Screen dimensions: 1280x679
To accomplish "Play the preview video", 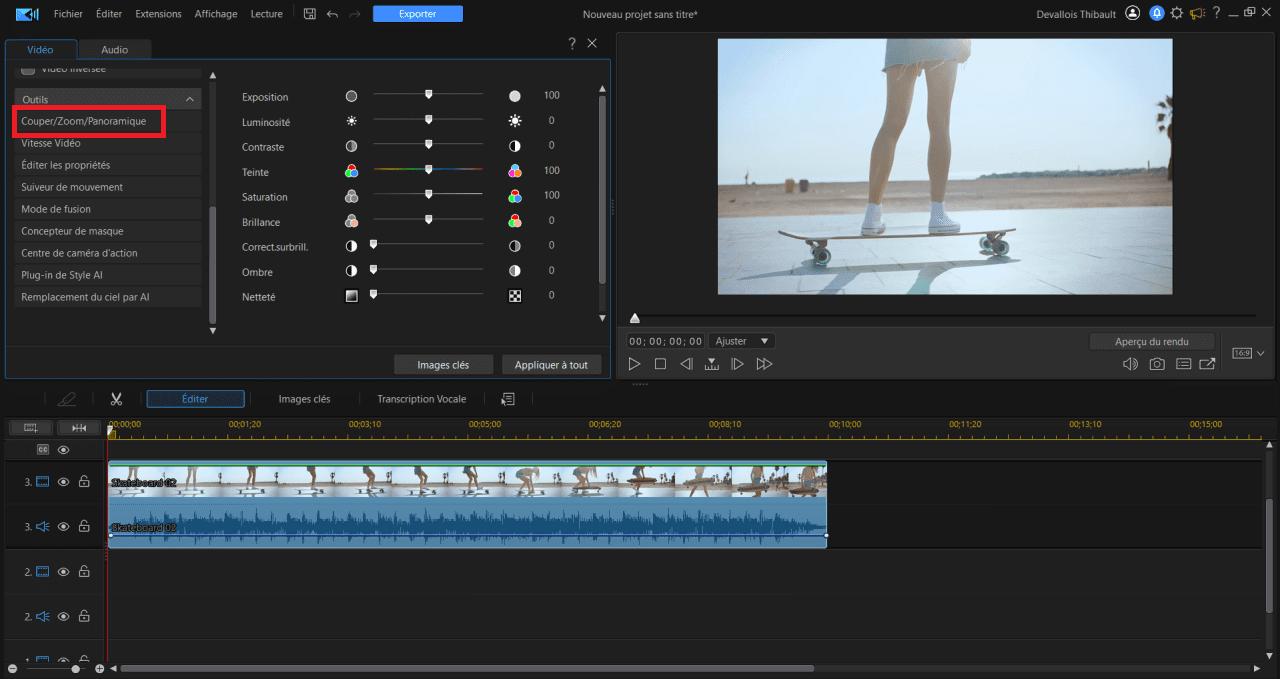I will pyautogui.click(x=634, y=364).
